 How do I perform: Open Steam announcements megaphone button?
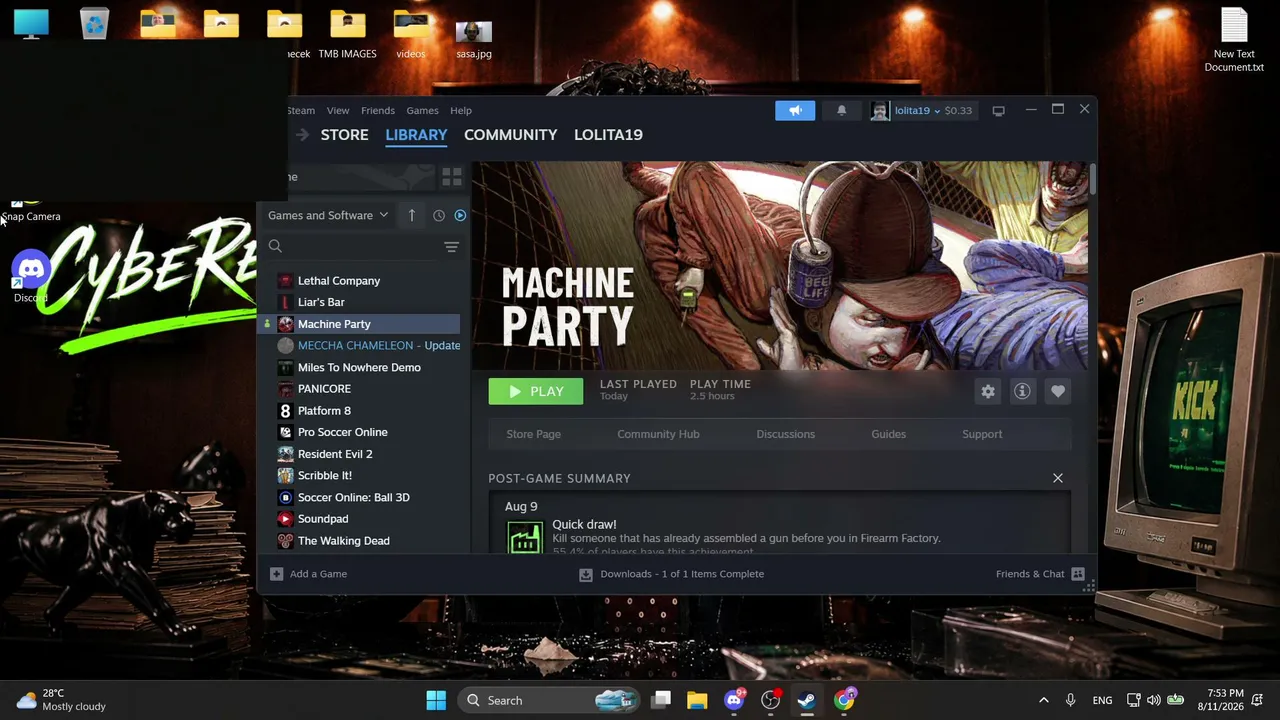[795, 110]
